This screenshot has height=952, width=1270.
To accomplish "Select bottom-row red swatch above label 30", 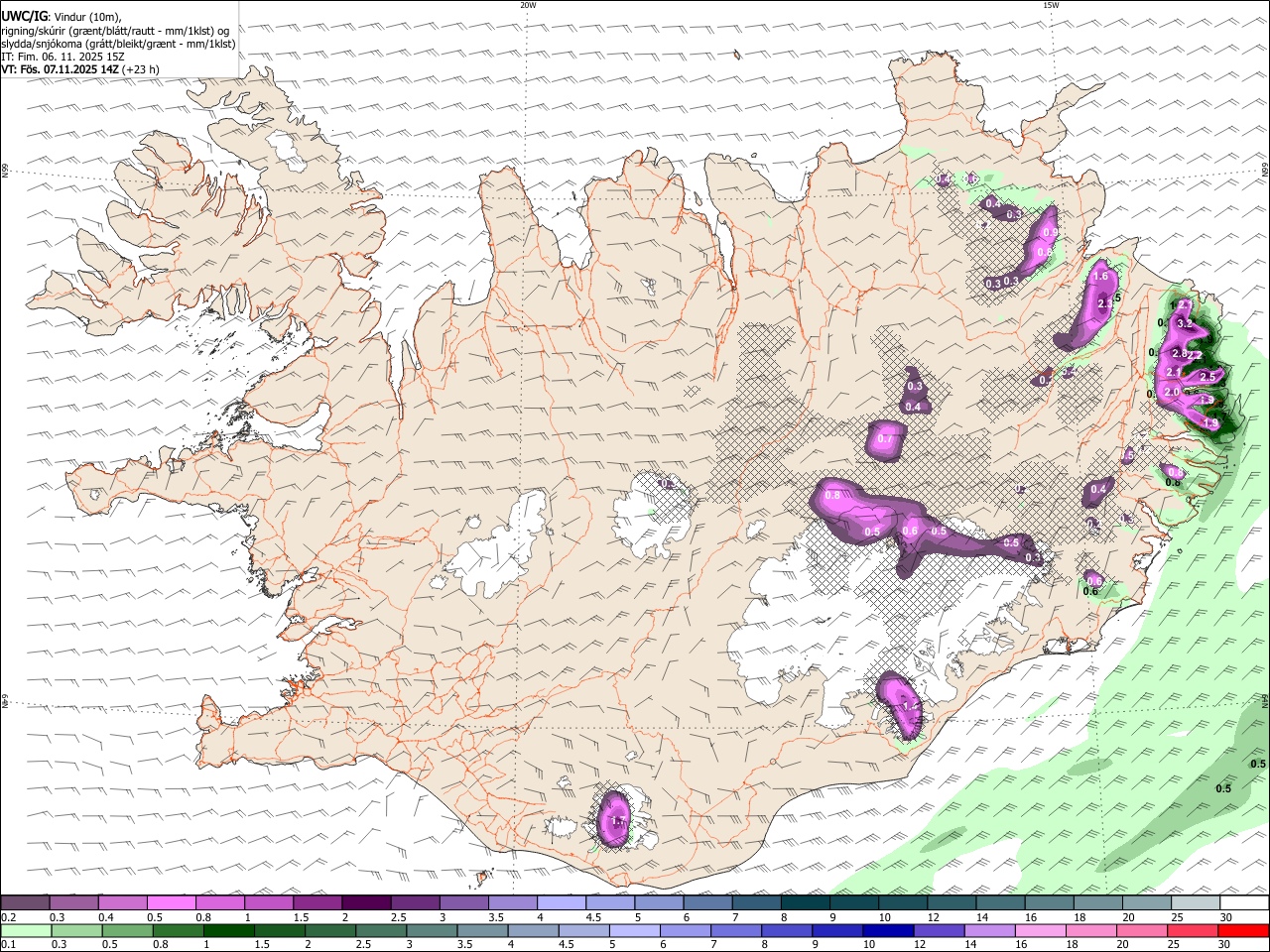I will click(x=1242, y=931).
